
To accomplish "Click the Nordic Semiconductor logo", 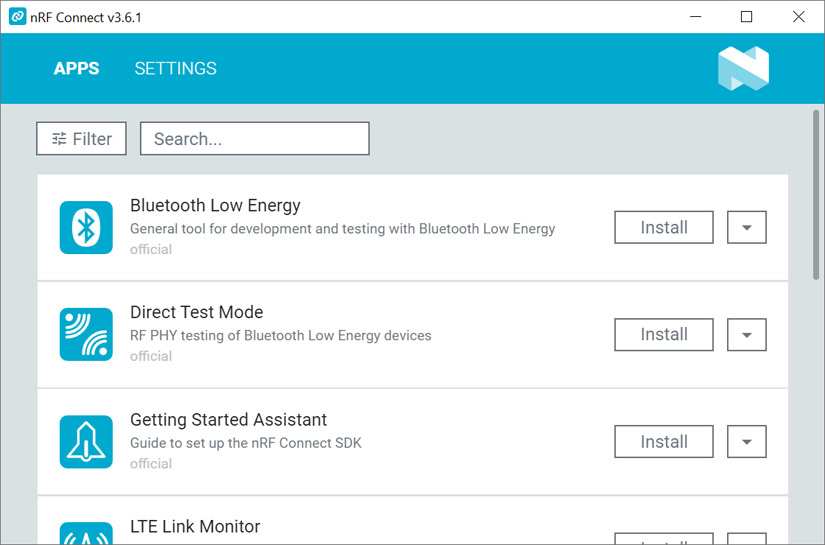I will (743, 68).
